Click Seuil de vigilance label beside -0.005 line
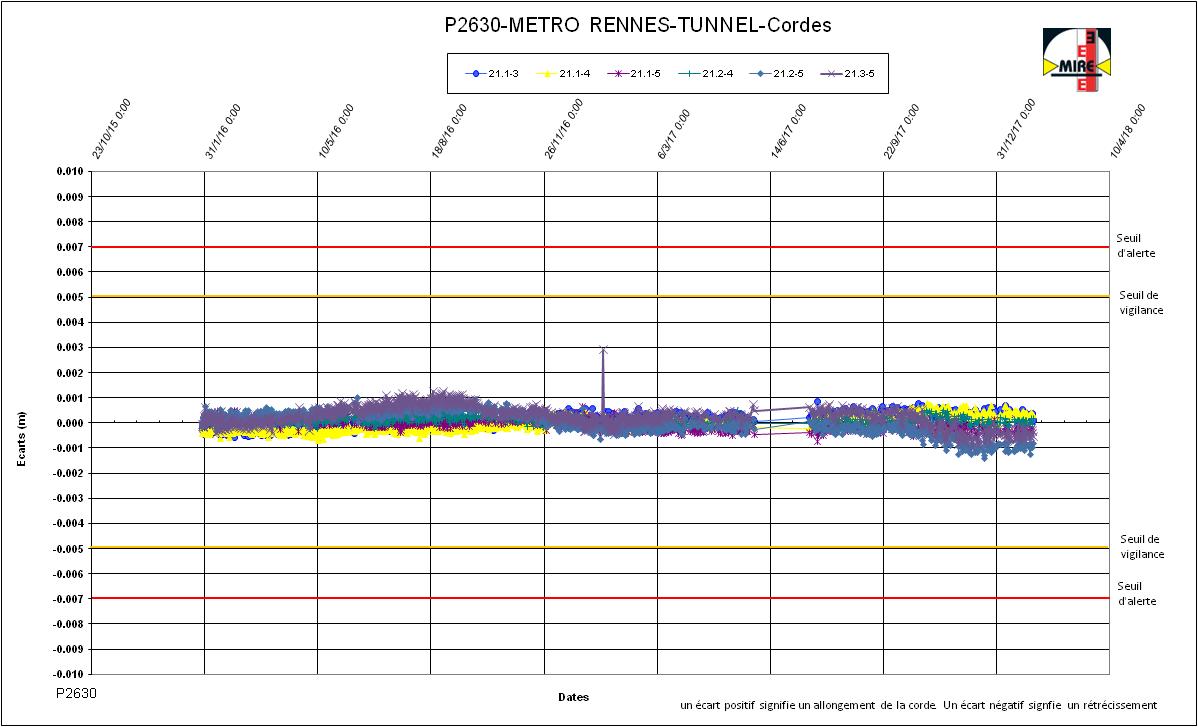Screen dimensions: 1198x727 [1141, 547]
